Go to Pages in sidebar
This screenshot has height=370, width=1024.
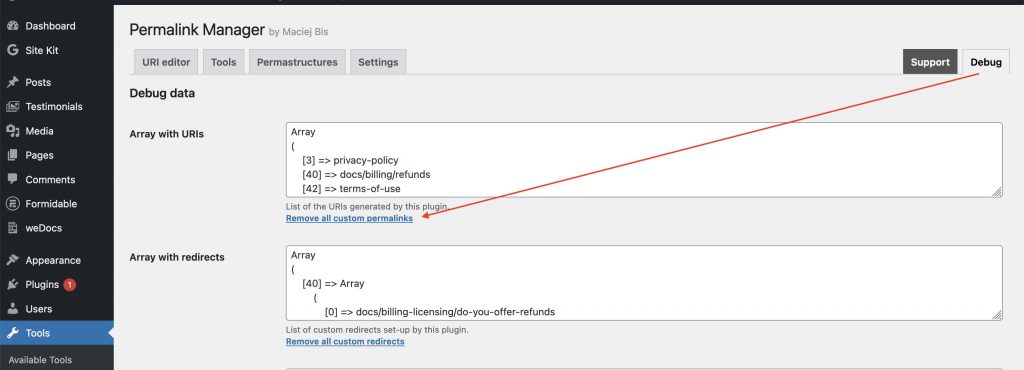click(x=39, y=155)
